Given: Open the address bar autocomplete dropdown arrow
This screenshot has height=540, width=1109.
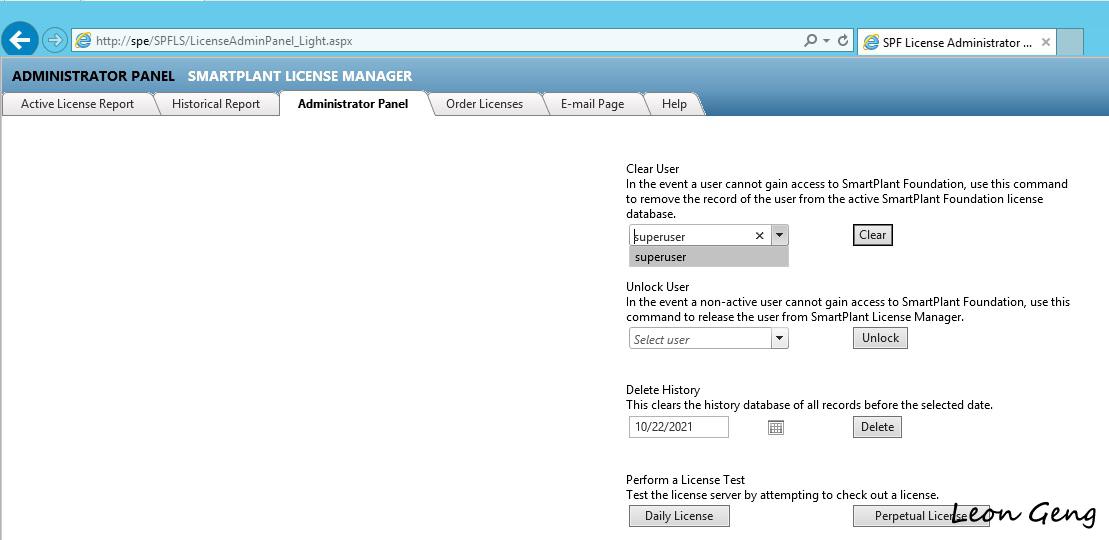Looking at the screenshot, I should 826,41.
